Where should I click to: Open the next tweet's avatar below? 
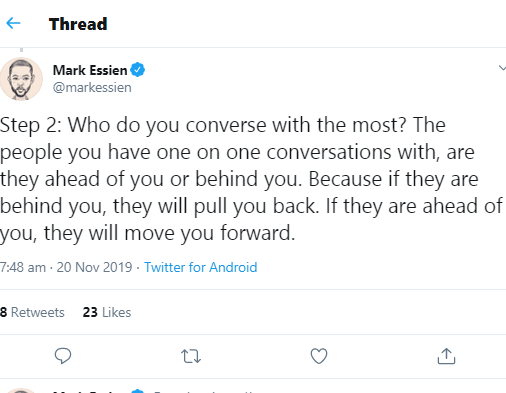(x=21, y=391)
